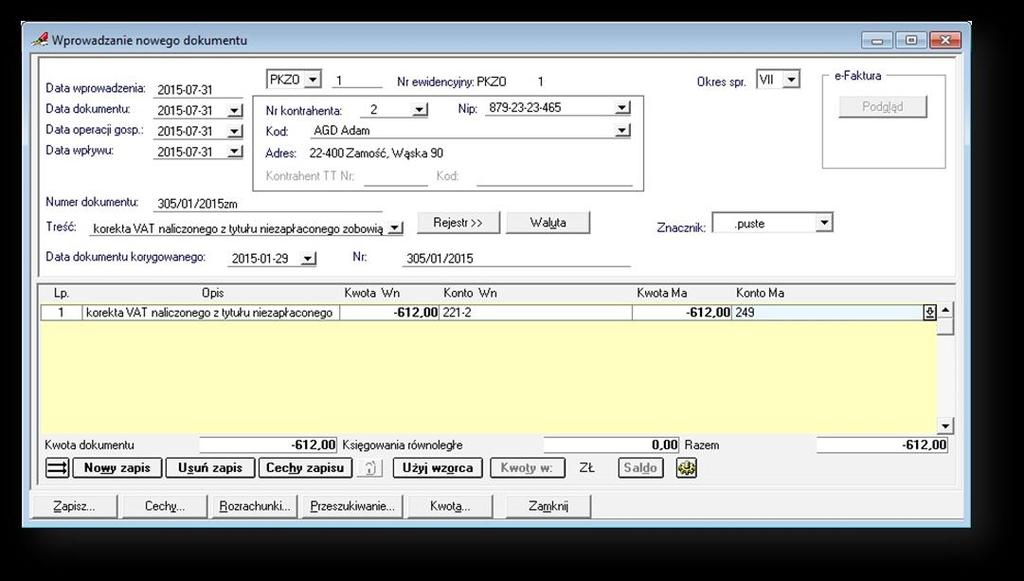Image resolution: width=1024 pixels, height=581 pixels.
Task: Save document with Zapisz... button
Action: [x=74, y=506]
